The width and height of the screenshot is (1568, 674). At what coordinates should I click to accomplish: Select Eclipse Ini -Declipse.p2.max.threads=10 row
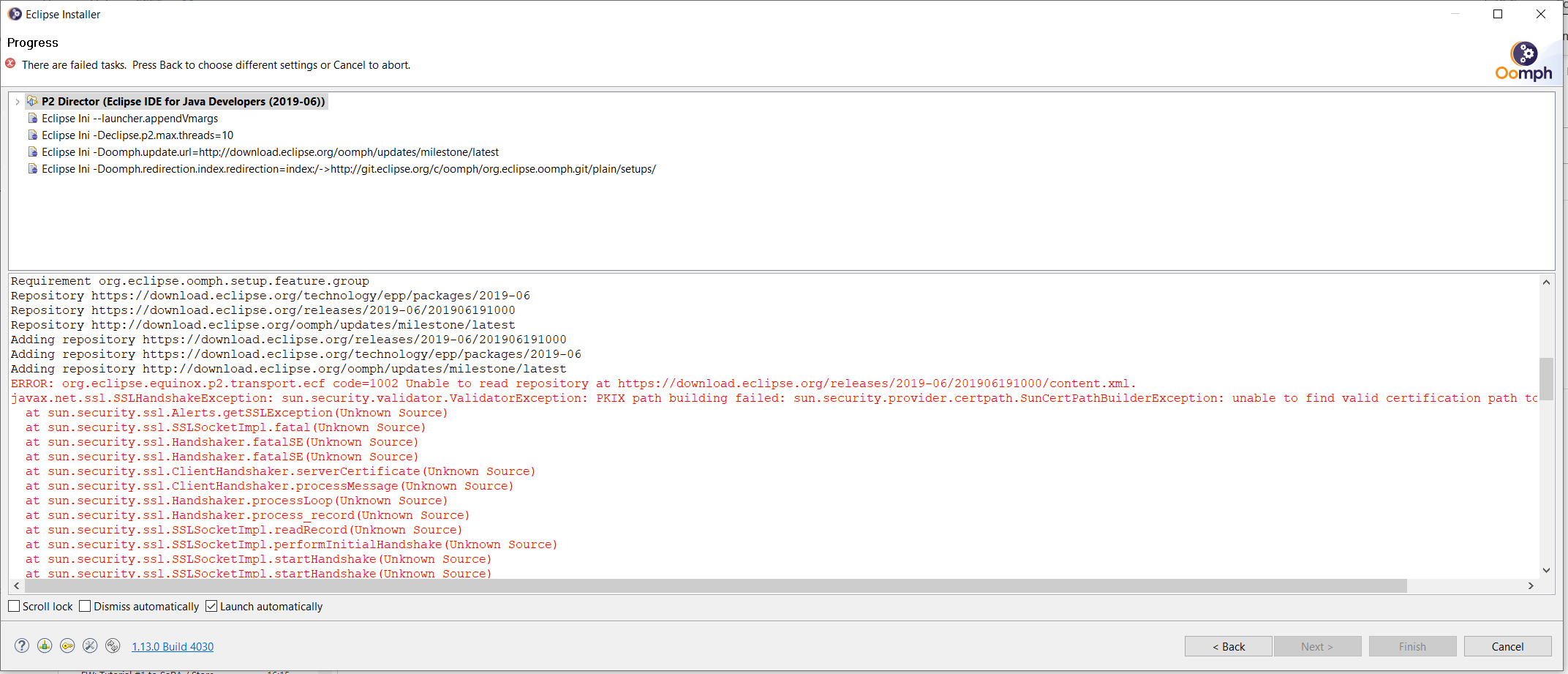(137, 135)
